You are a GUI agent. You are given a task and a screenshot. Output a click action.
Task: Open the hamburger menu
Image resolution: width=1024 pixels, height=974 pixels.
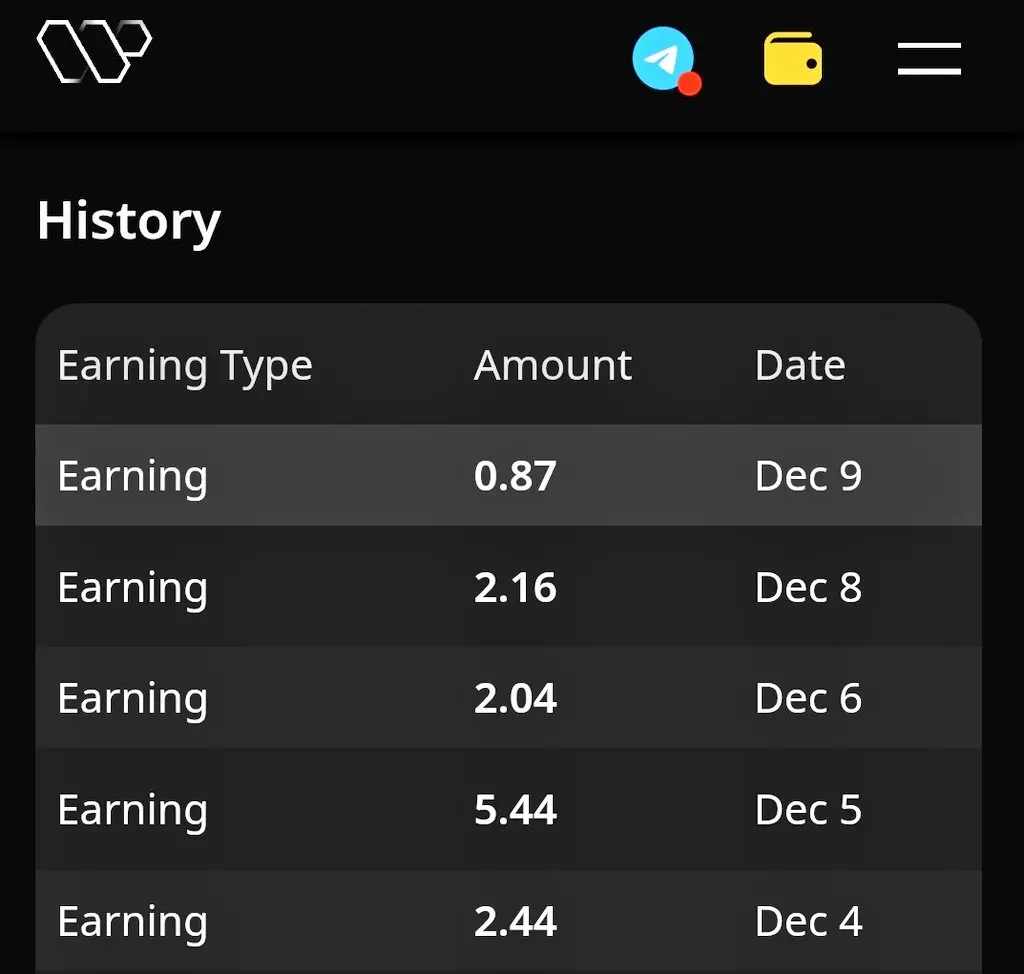tap(929, 59)
